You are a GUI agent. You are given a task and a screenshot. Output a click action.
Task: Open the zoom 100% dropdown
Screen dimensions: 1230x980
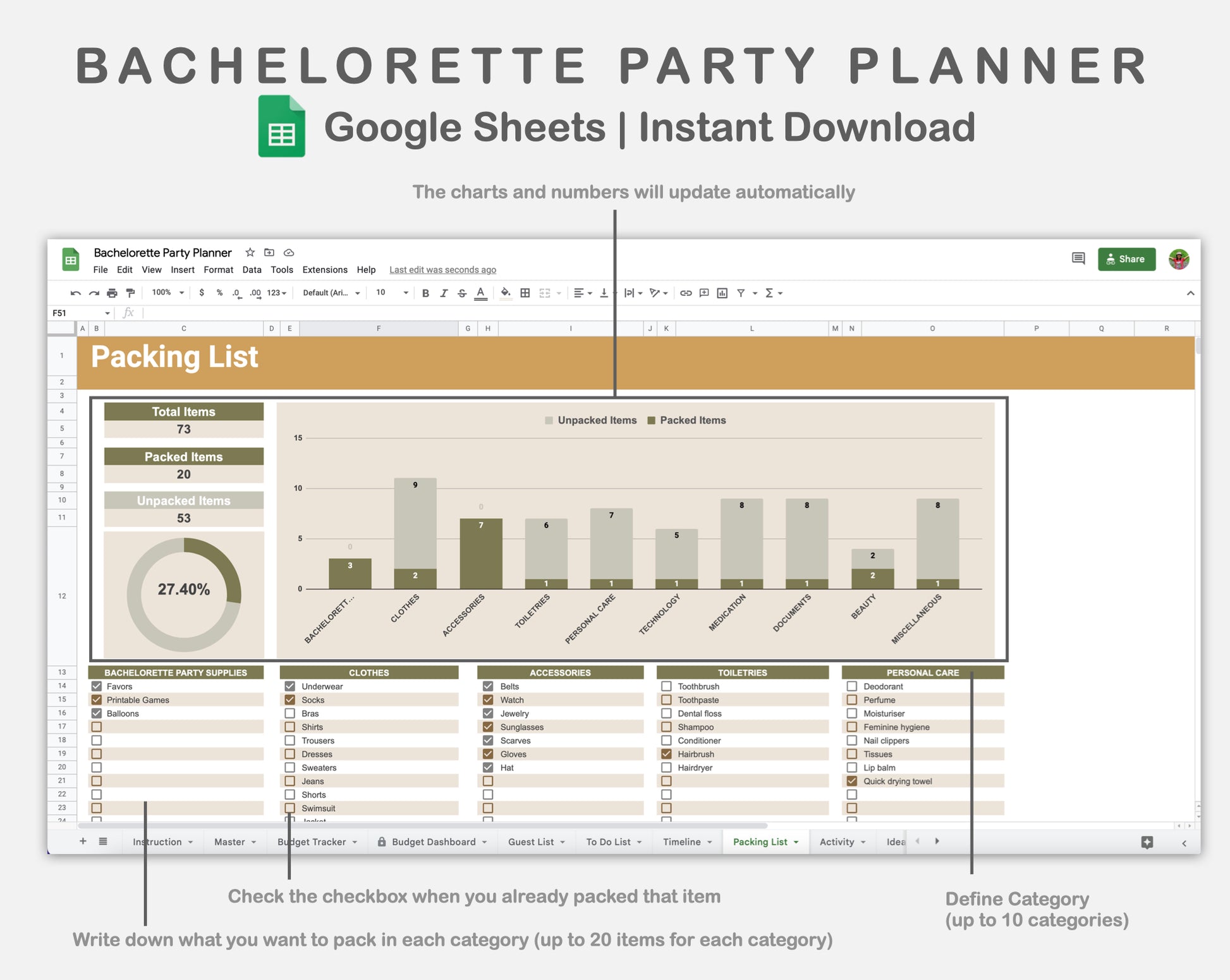coord(168,293)
